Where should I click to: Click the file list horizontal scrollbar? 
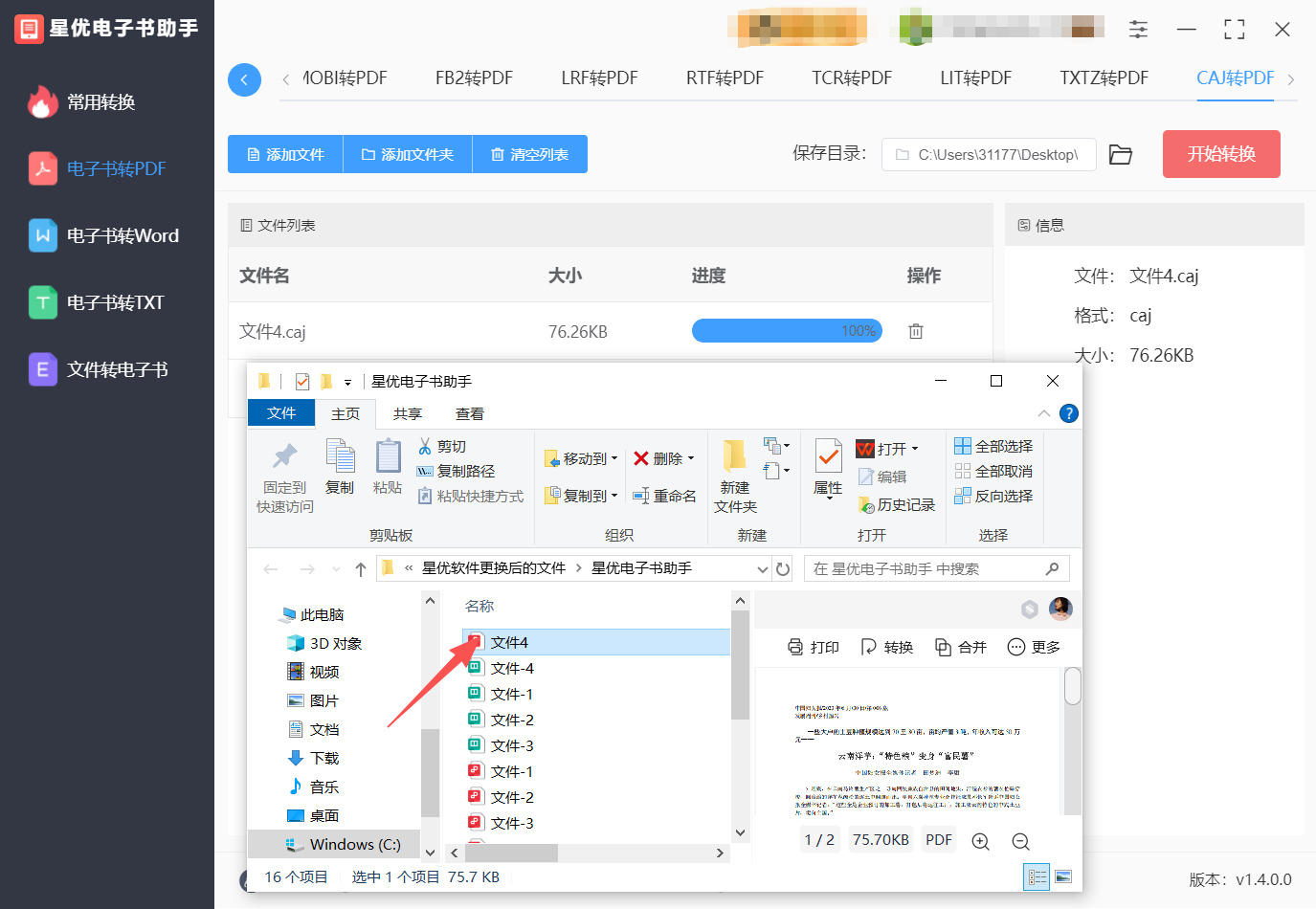point(511,852)
